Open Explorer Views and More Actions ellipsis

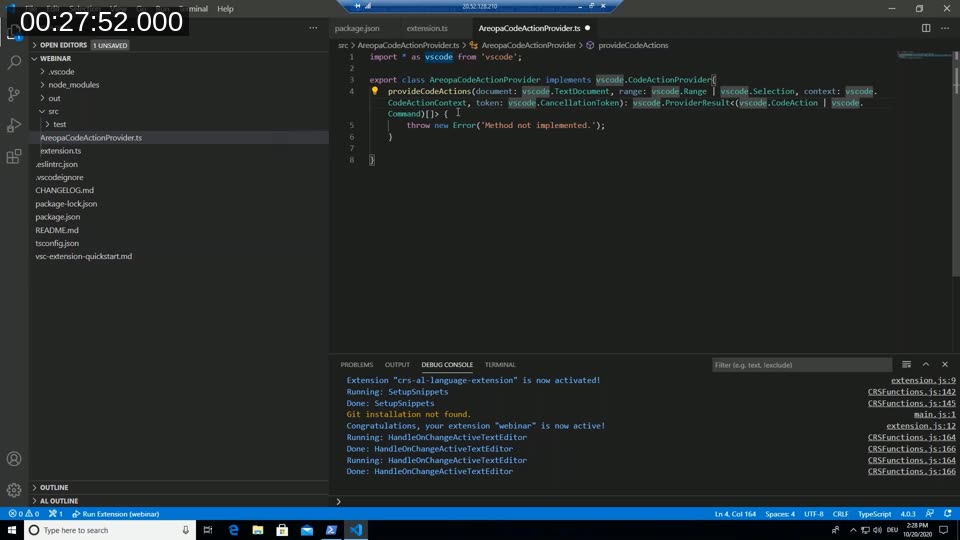313,28
